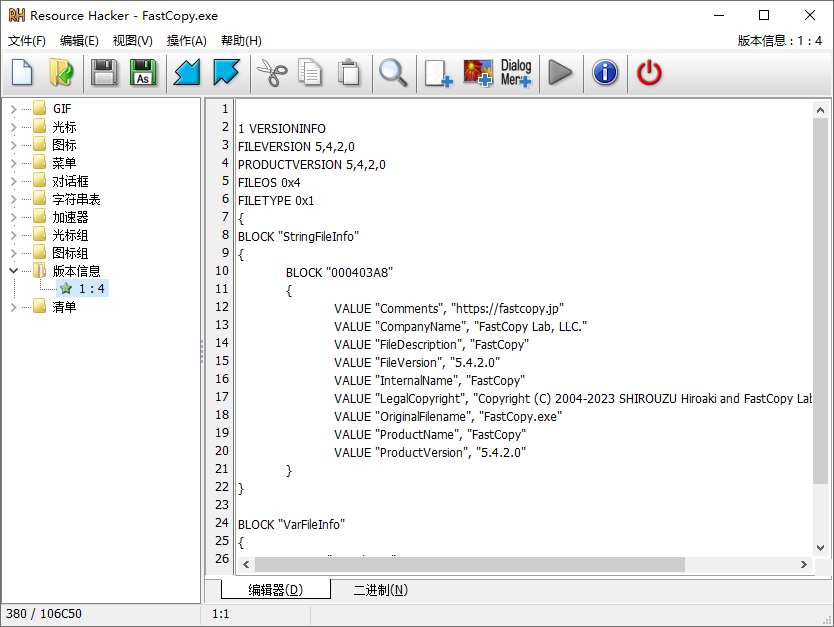Click the blue arrow pointing down-left

click(187, 73)
